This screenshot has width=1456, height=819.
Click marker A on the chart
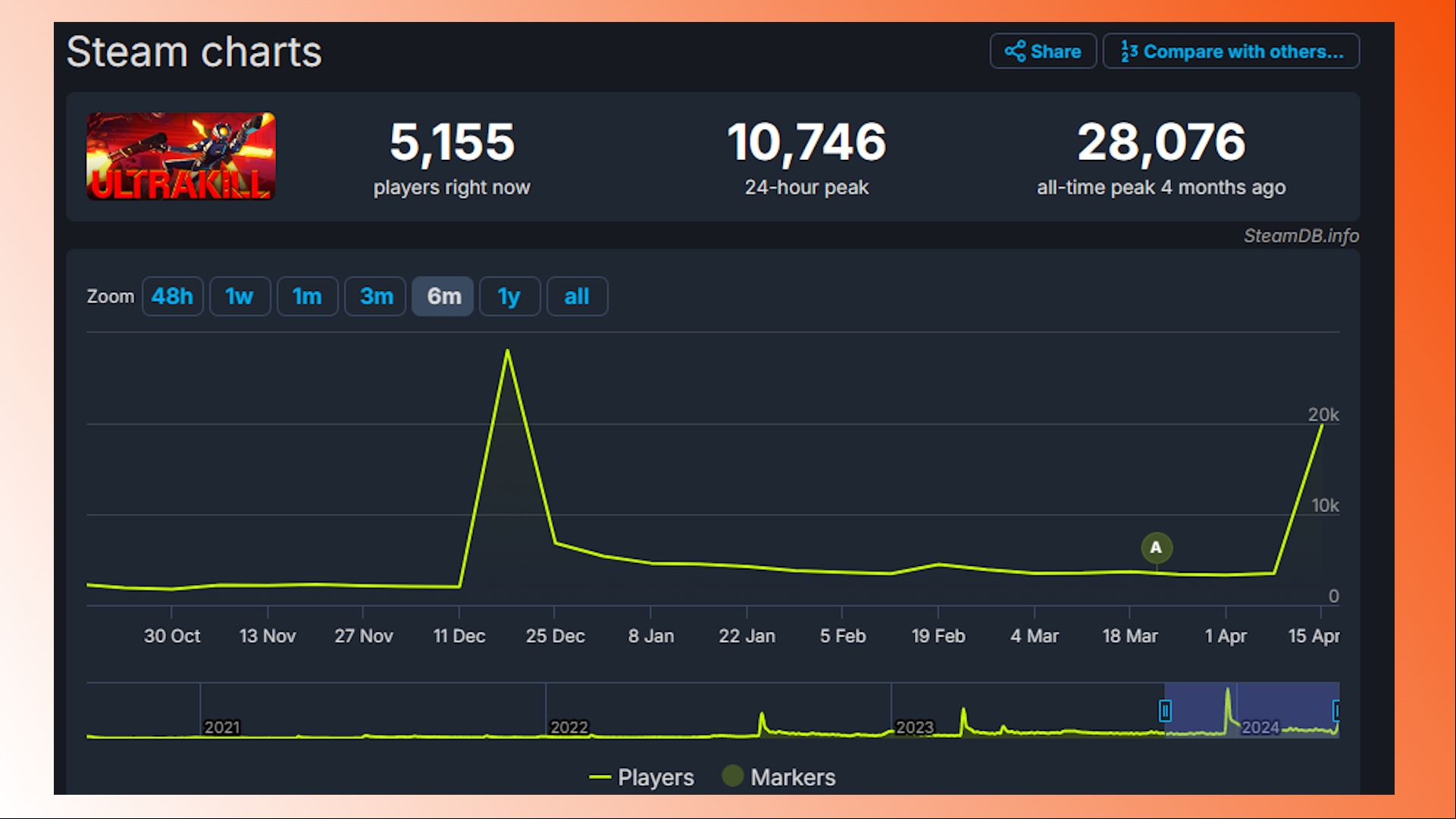click(x=1157, y=548)
